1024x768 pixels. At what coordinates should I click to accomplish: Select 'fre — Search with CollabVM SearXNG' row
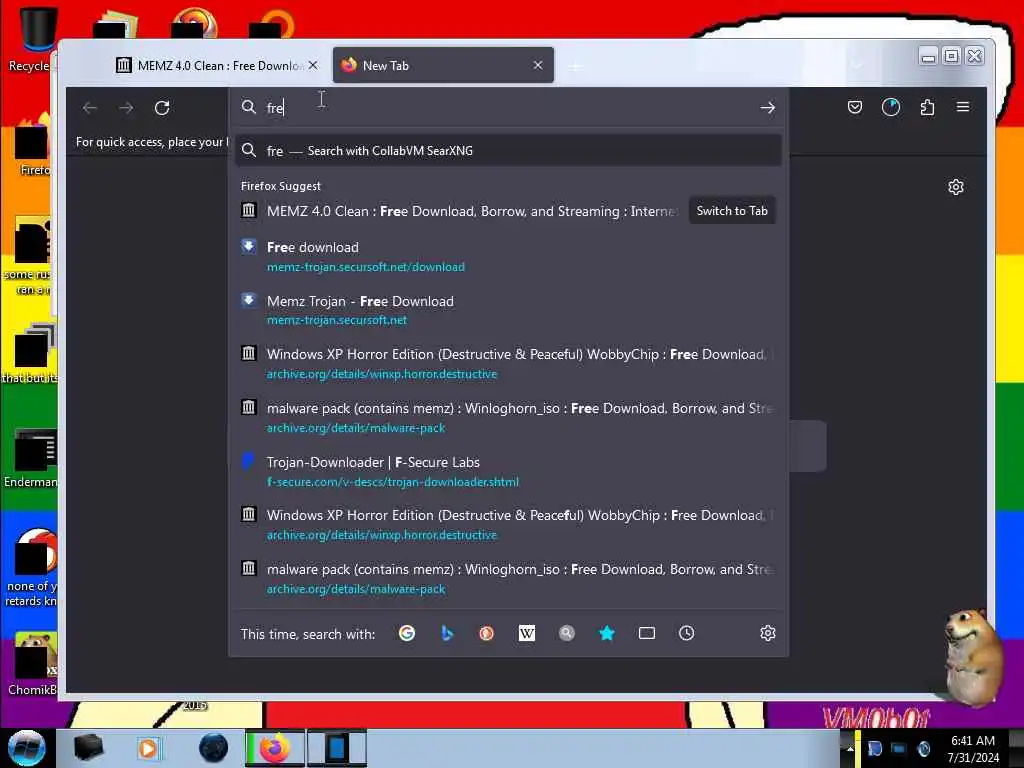[x=508, y=151]
